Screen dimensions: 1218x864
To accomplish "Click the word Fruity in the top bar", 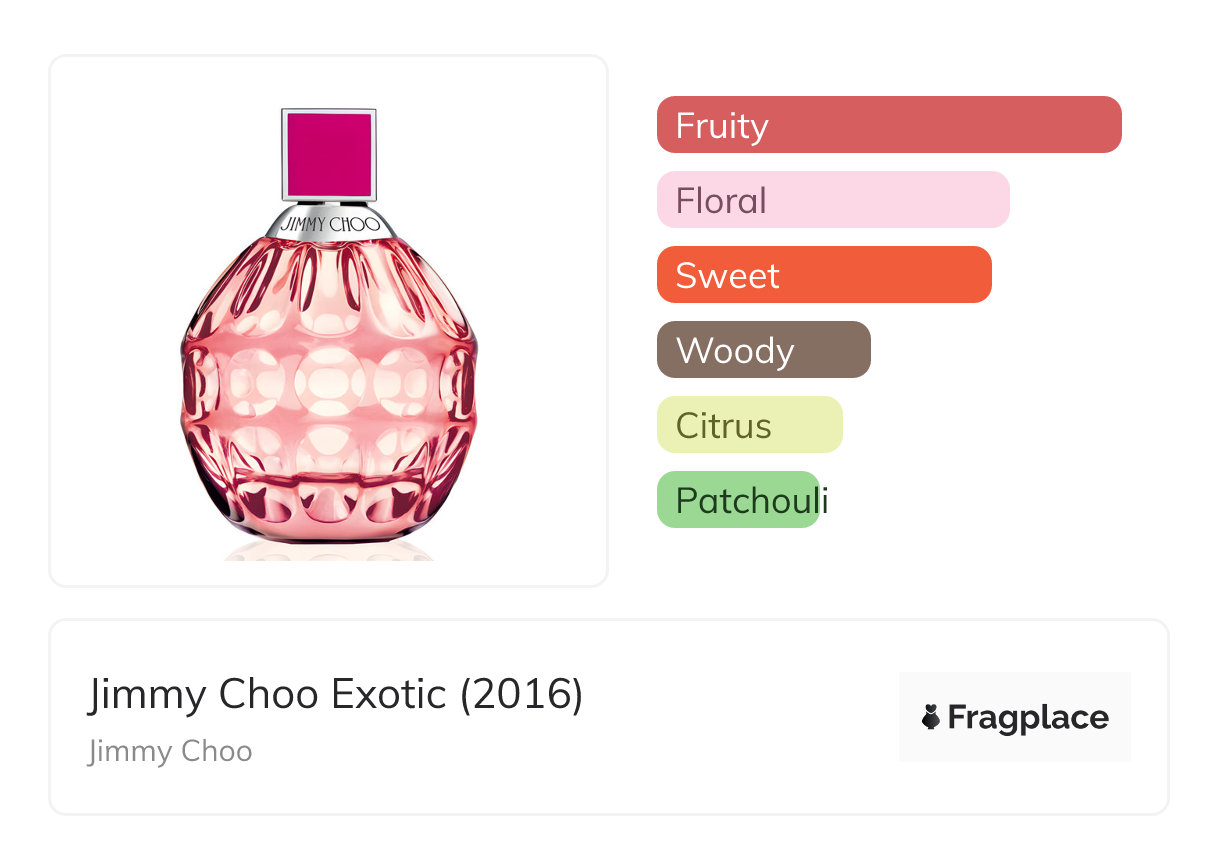I will (722, 126).
